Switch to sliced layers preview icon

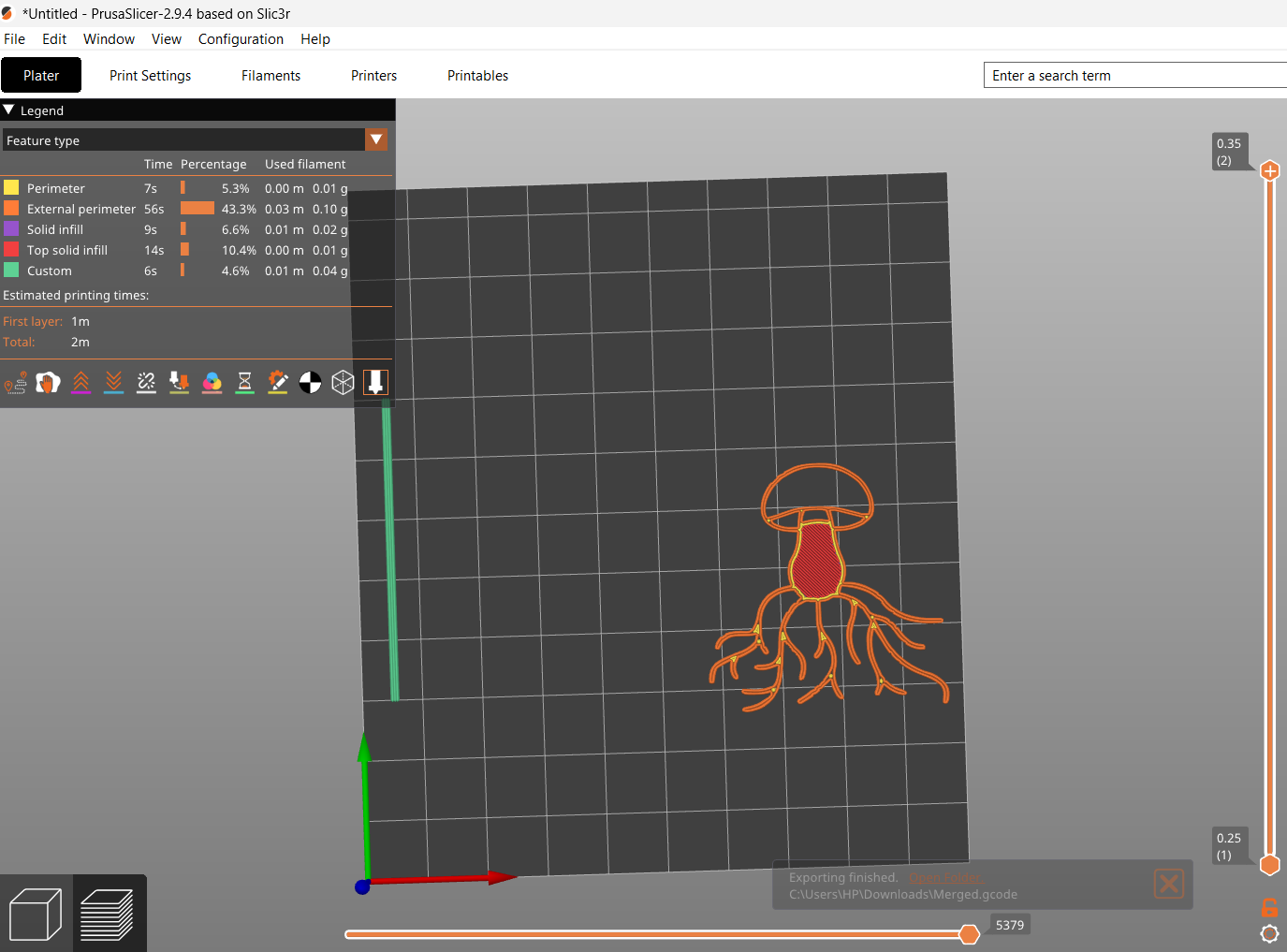coord(108,914)
